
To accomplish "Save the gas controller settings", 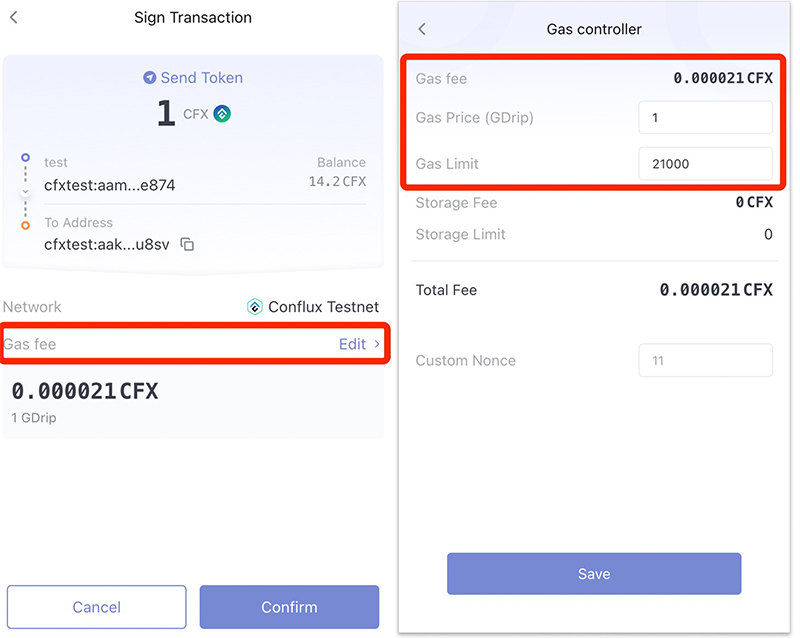I will point(594,574).
